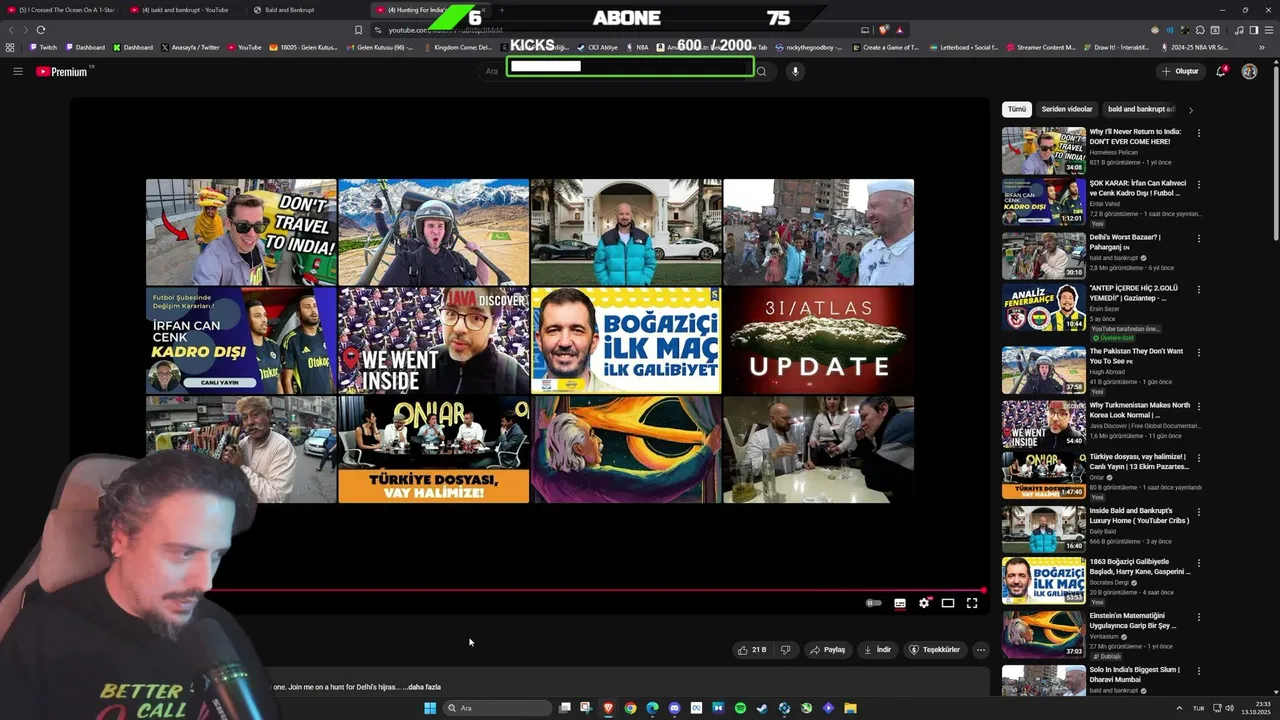This screenshot has height=720, width=1280.
Task: Share the video via Paylaş
Action: coord(828,650)
